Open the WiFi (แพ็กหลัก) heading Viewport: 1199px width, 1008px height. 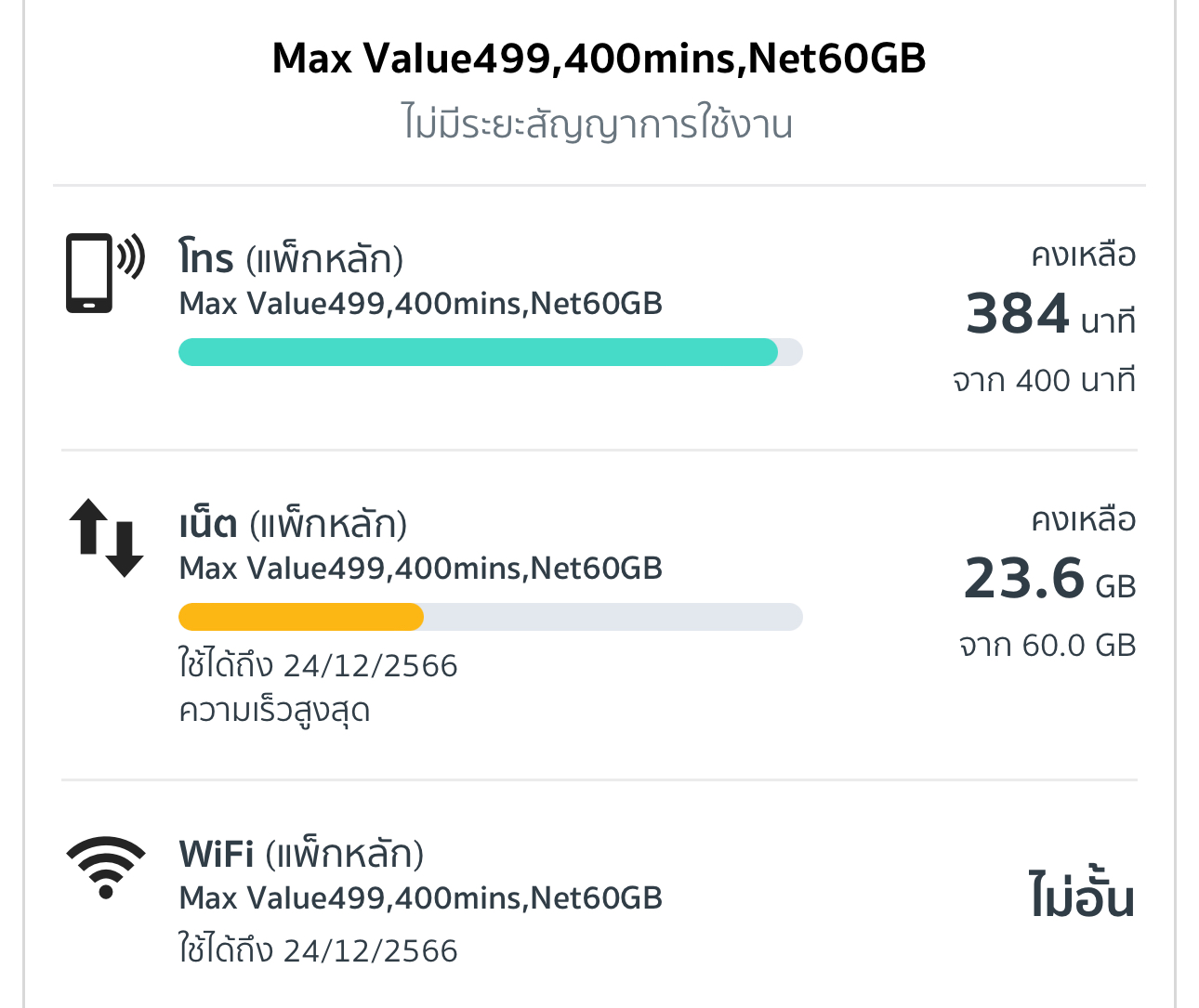tap(301, 853)
